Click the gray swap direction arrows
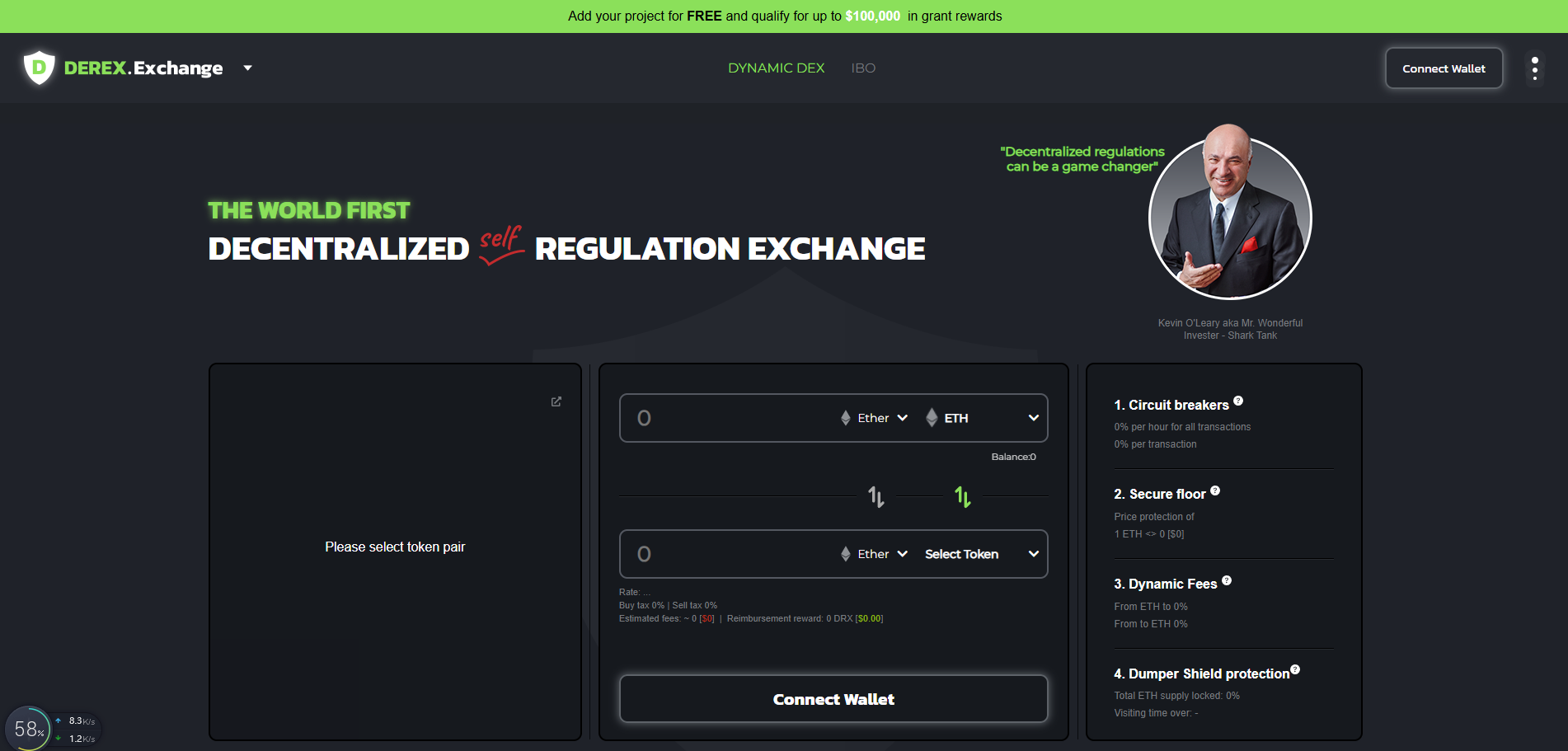The image size is (1568, 751). point(876,496)
